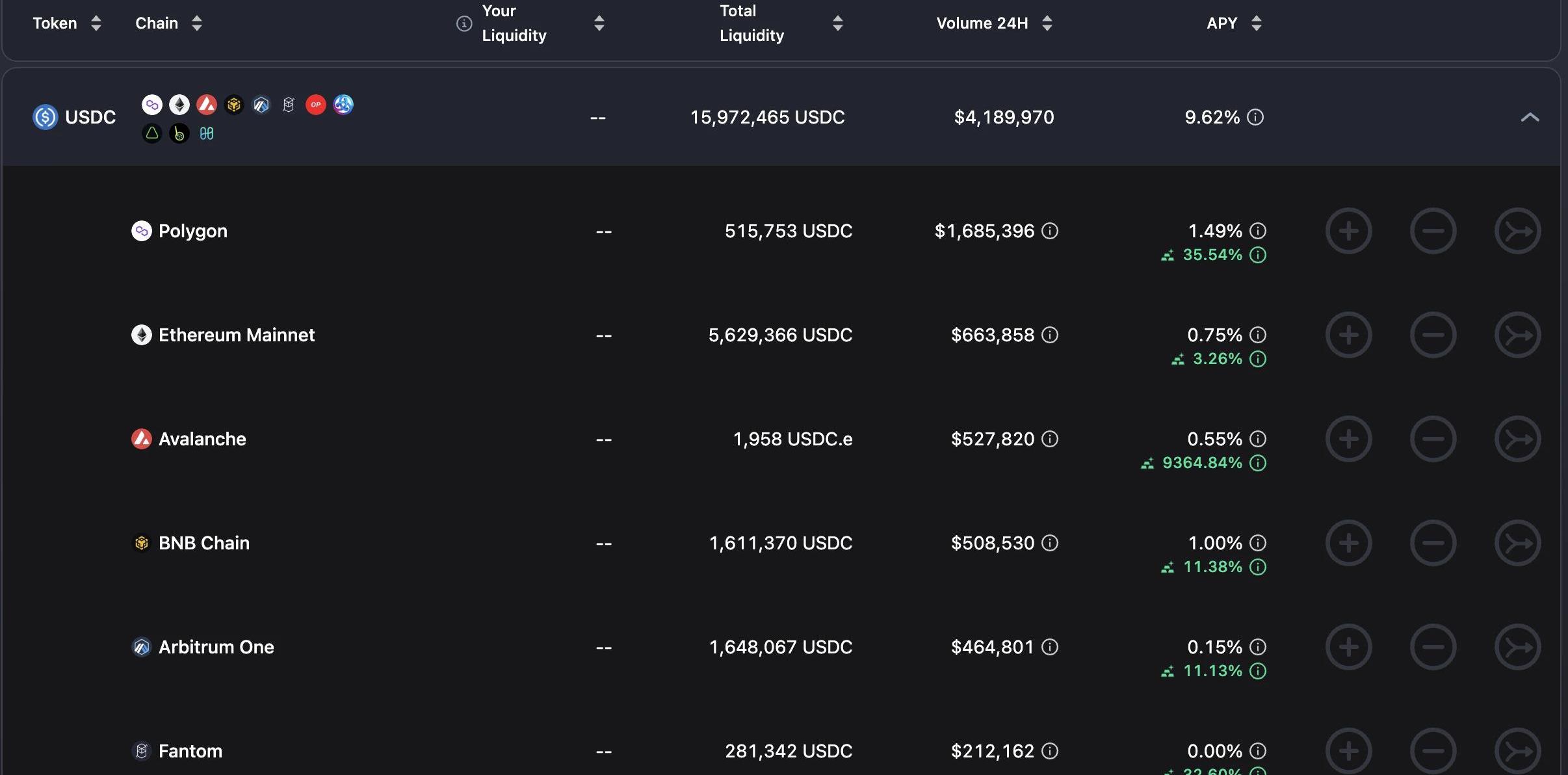This screenshot has width=1568, height=775.
Task: Click transfer arrow icon for Avalanche row
Action: 1517,439
